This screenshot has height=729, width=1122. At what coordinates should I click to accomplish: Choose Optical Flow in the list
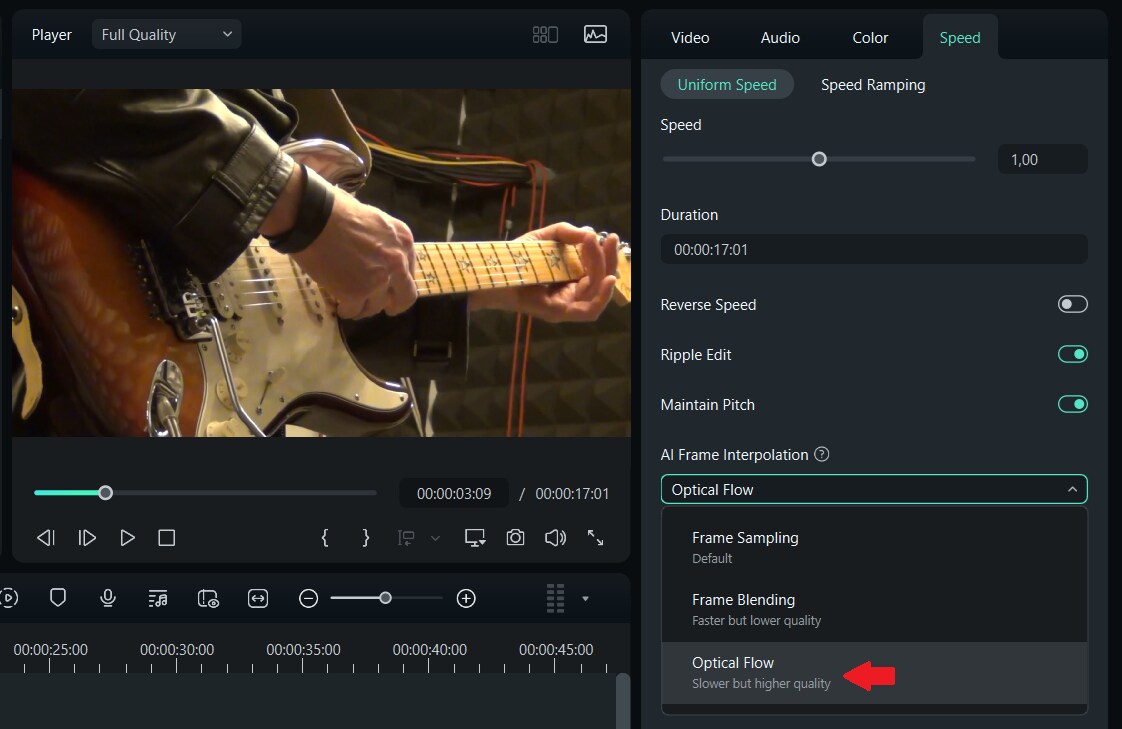[874, 672]
